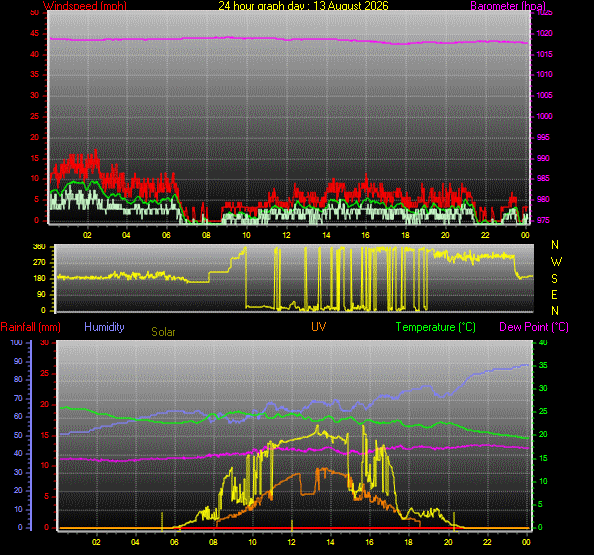Click the 90 wind direction axis value

[41, 294]
